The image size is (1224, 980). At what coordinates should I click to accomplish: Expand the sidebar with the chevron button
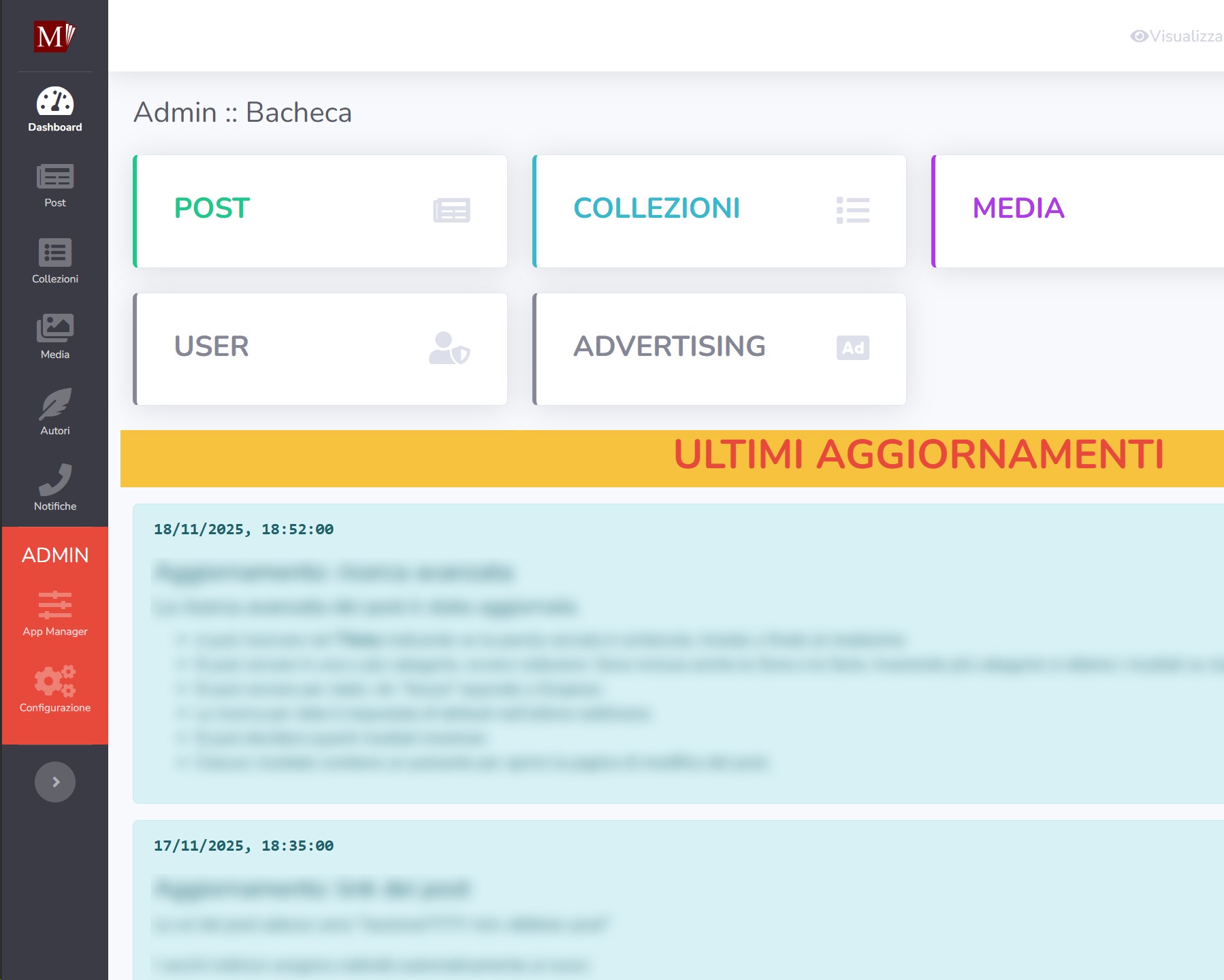[x=55, y=782]
